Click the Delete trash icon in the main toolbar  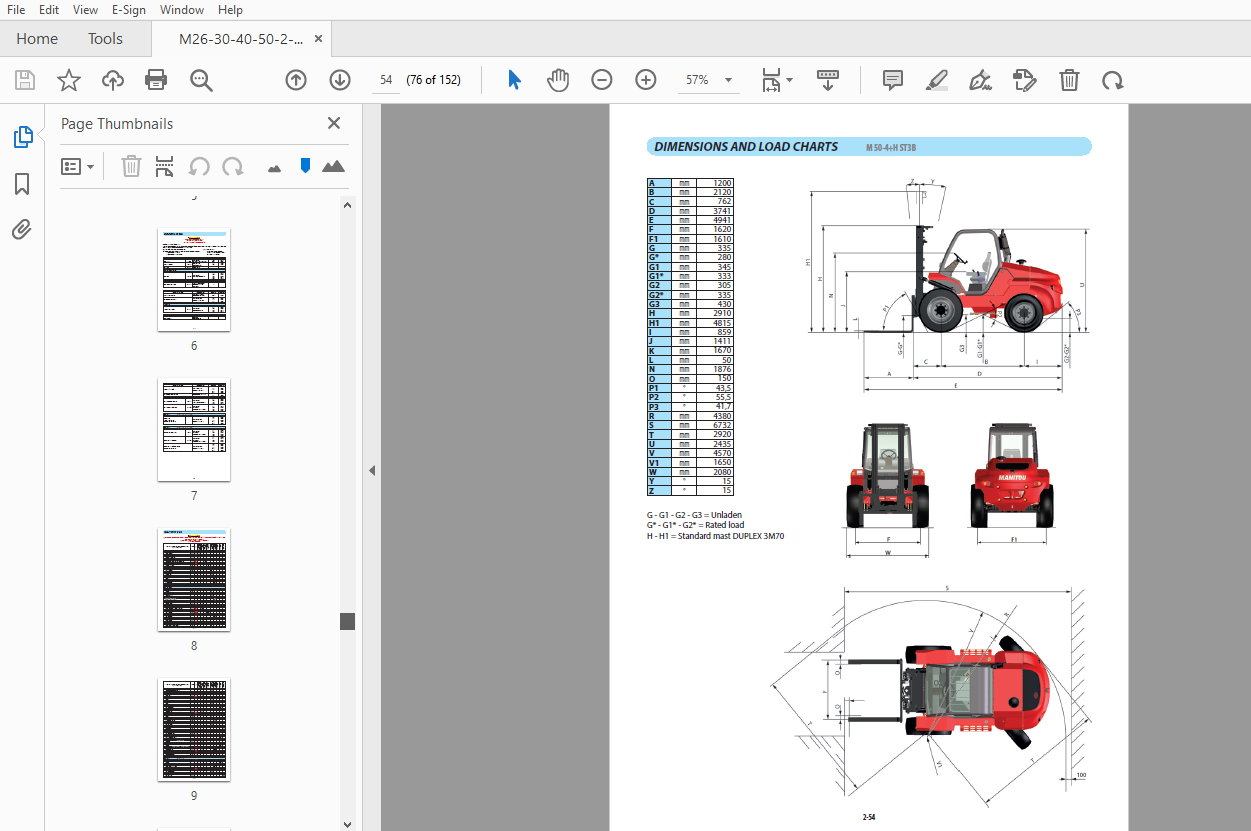click(1069, 80)
